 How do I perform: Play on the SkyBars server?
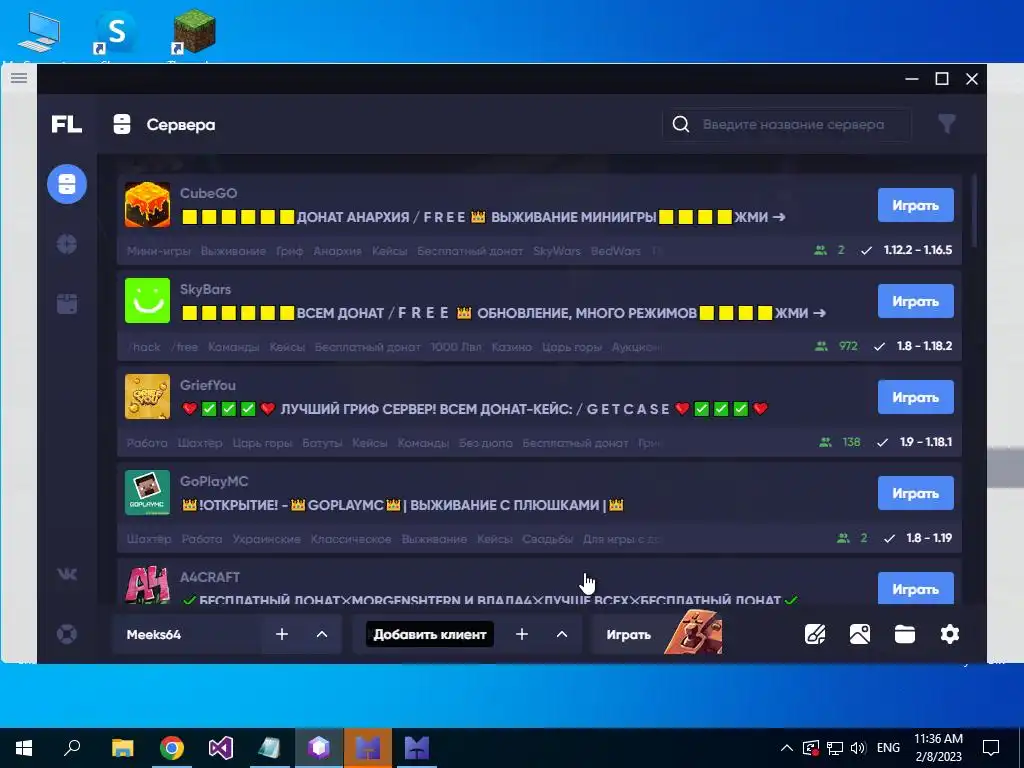[x=916, y=302]
